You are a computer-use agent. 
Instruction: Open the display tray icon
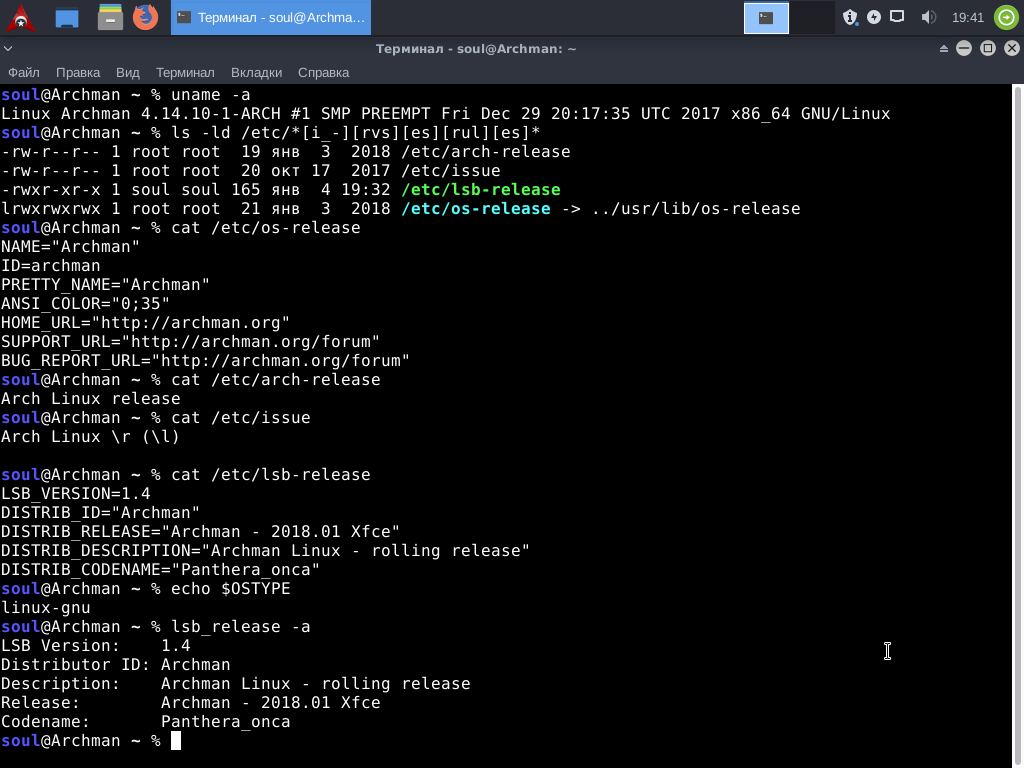(897, 16)
